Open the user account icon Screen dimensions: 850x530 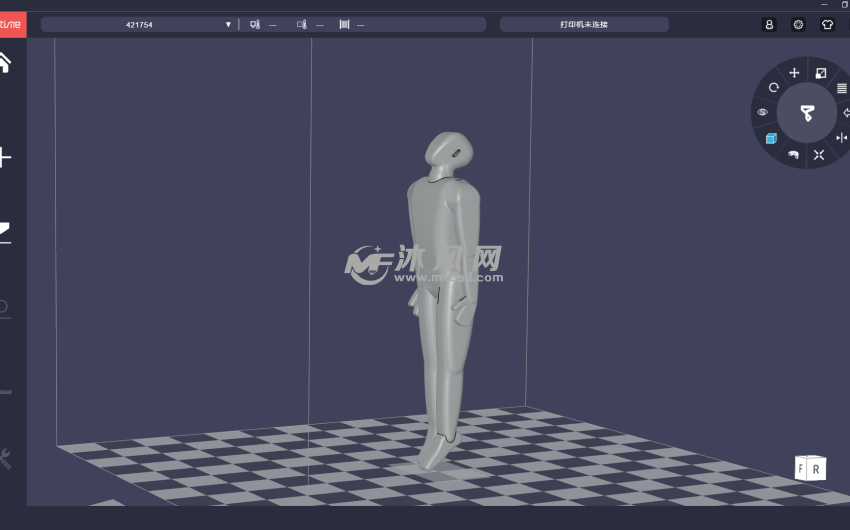tap(769, 24)
